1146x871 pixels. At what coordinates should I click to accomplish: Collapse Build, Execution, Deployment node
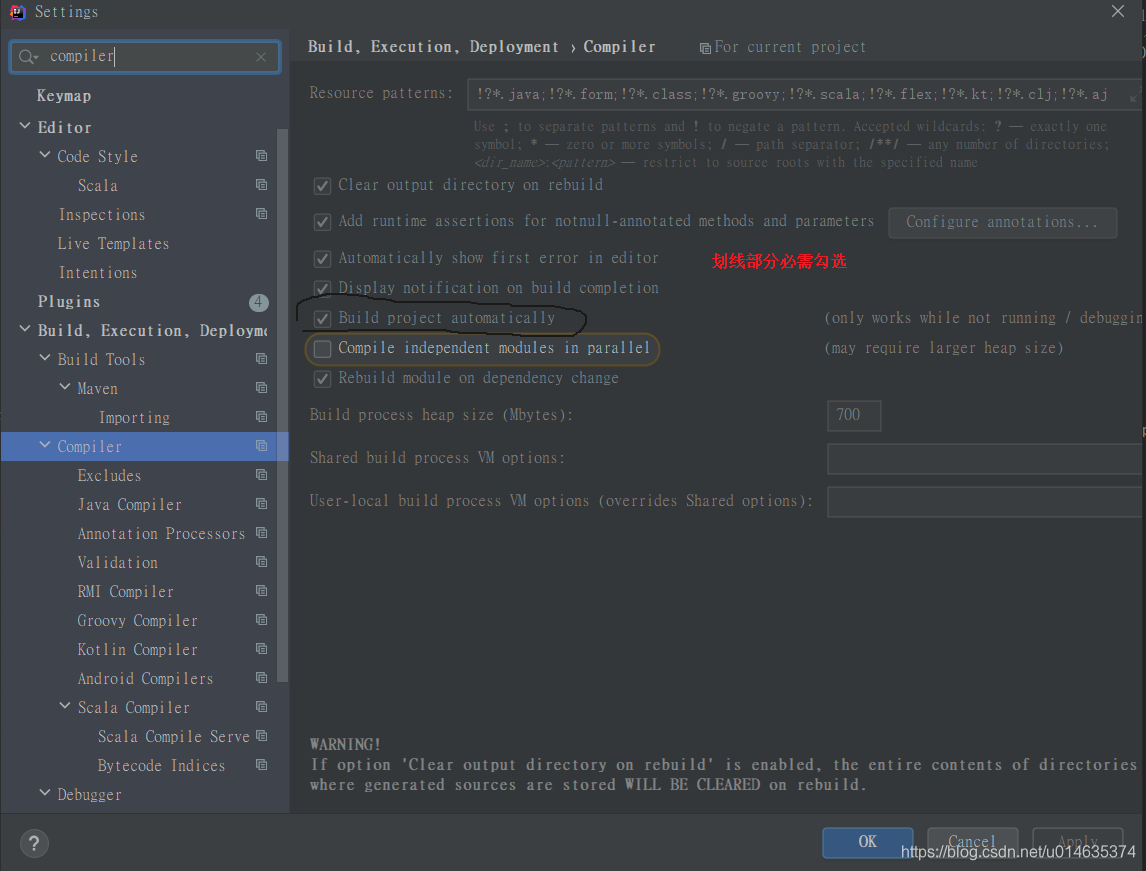point(25,330)
